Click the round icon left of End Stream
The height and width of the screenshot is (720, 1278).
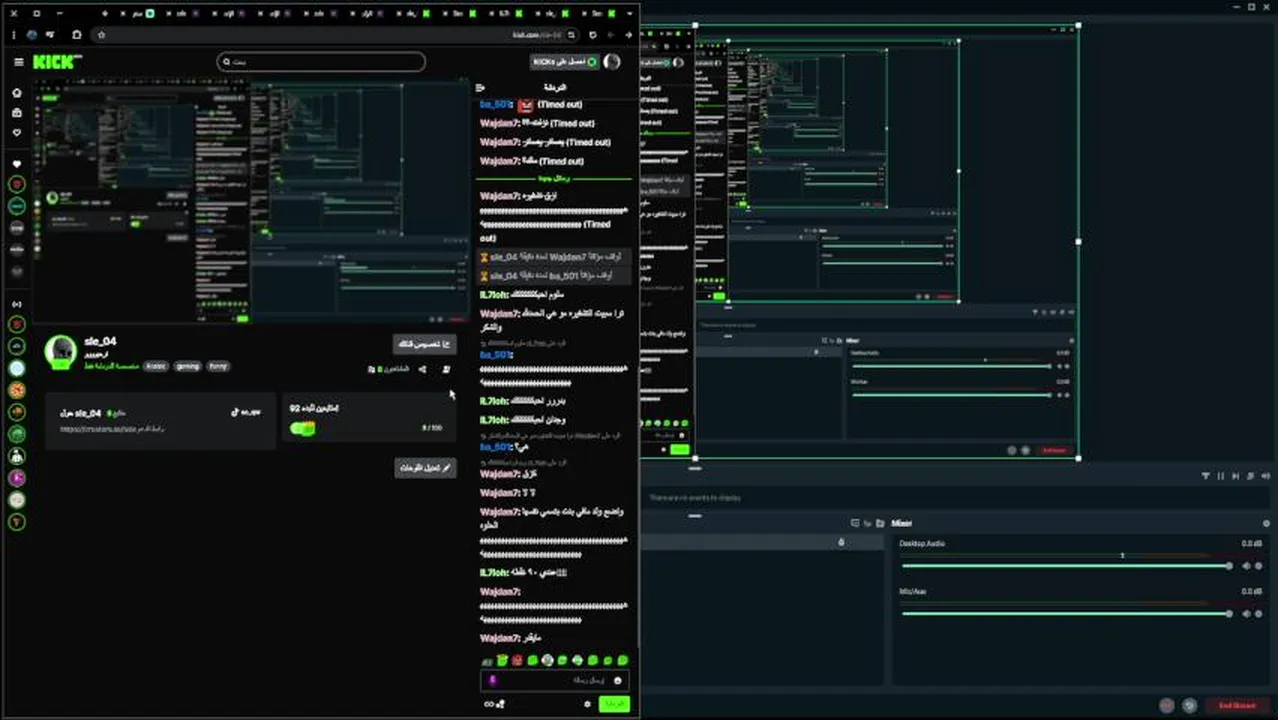tap(1189, 705)
